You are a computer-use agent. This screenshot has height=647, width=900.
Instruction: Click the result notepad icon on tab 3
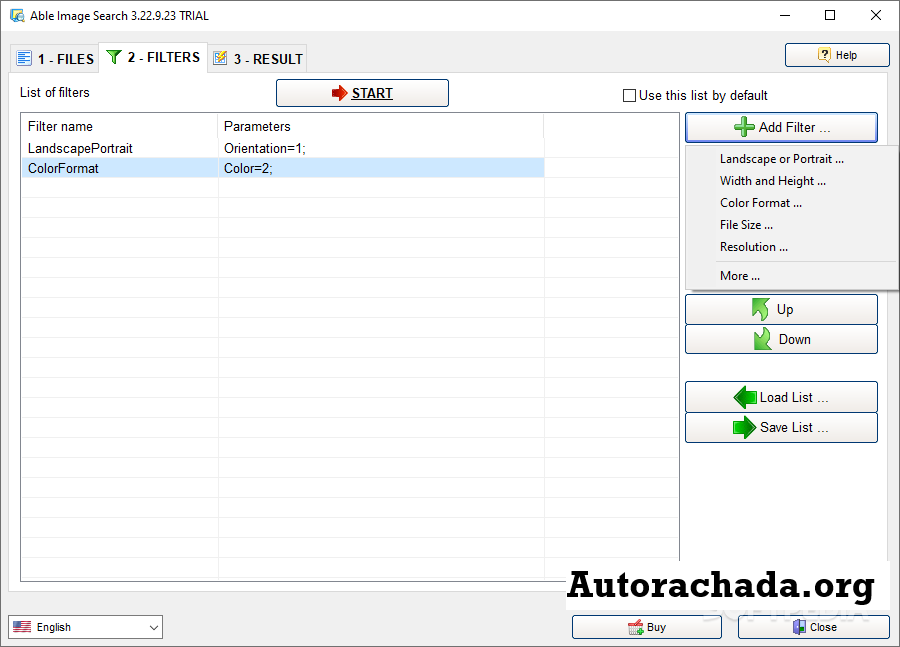tap(220, 58)
